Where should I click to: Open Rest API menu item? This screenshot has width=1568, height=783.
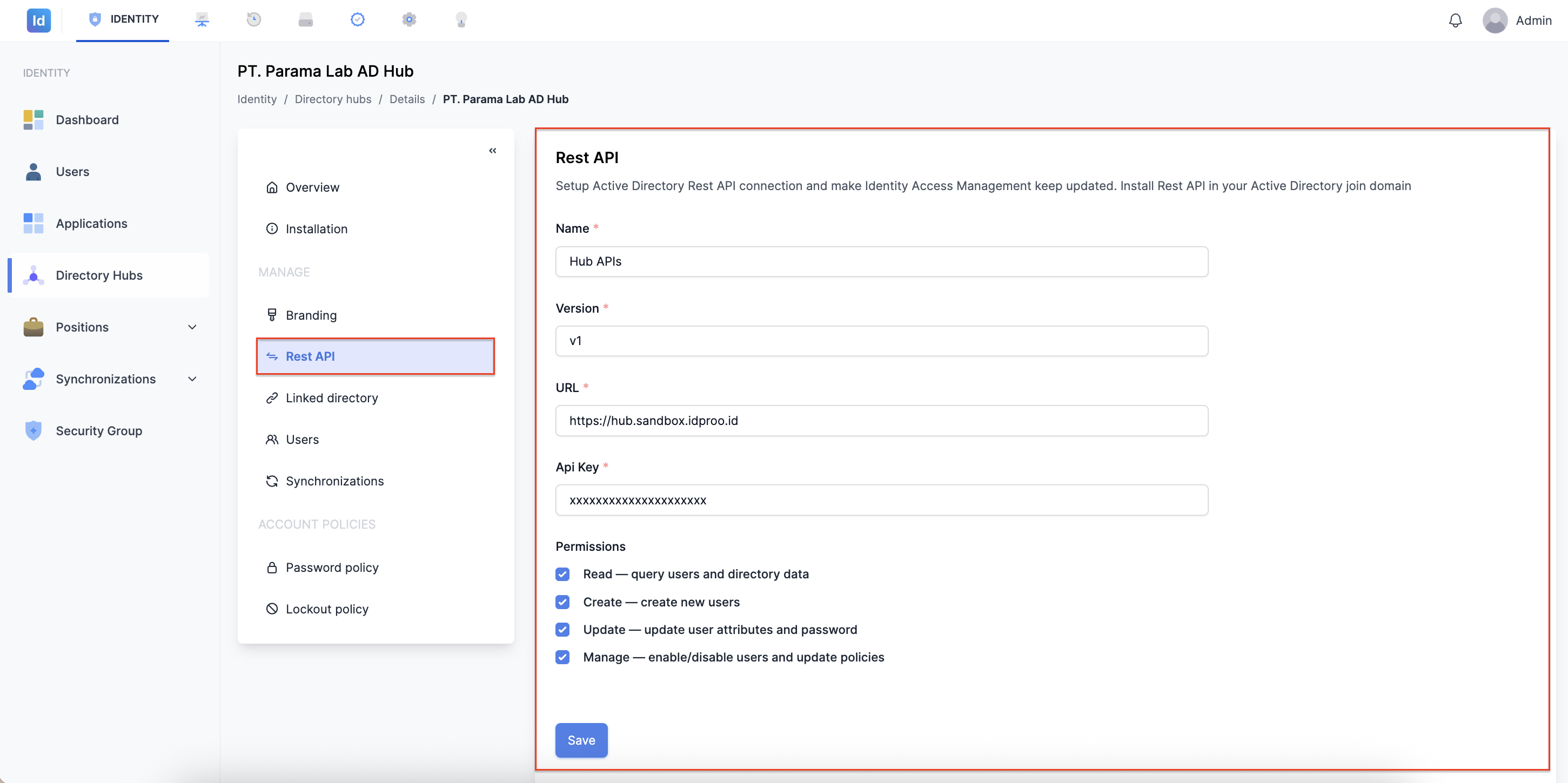pos(375,356)
